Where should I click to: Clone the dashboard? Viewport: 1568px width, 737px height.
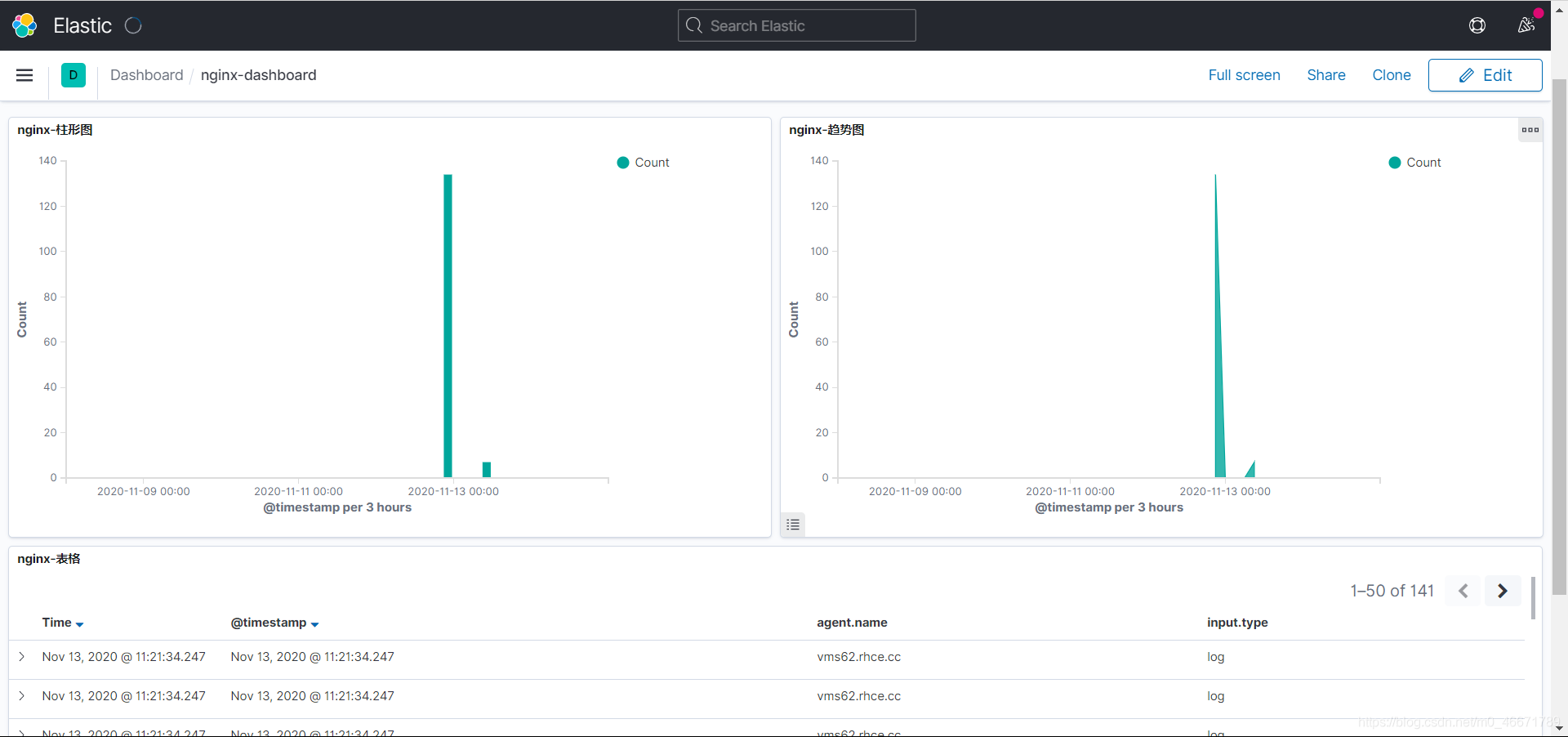(1391, 75)
